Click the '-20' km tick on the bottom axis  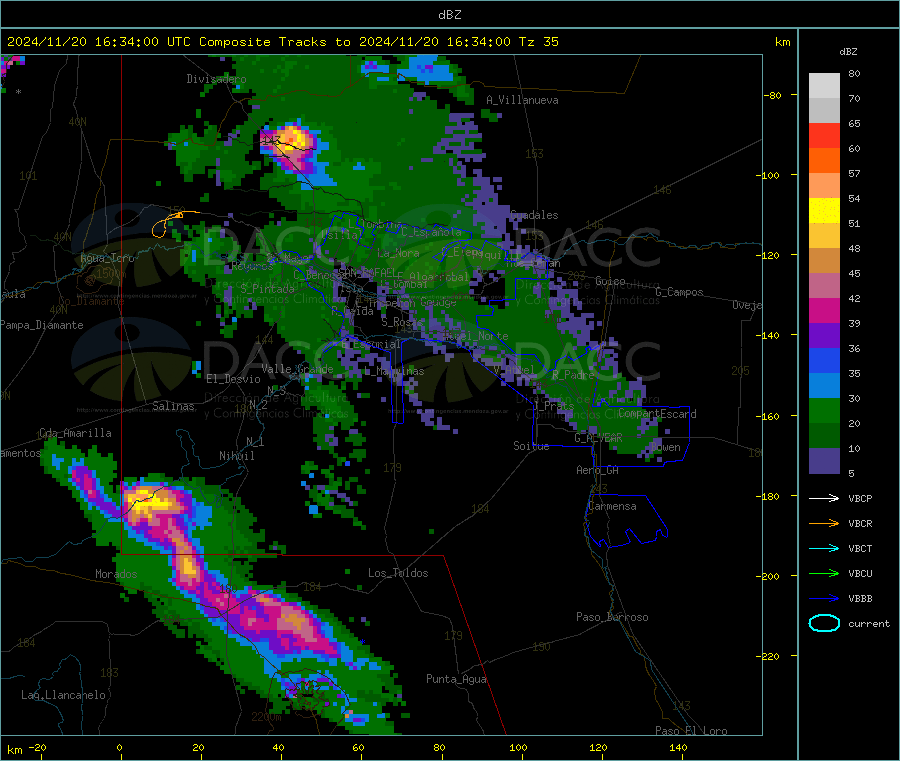tap(37, 747)
